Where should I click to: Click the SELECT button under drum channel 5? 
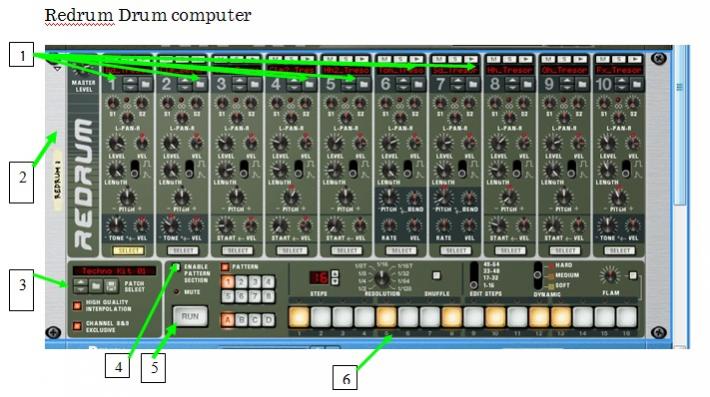[346, 250]
